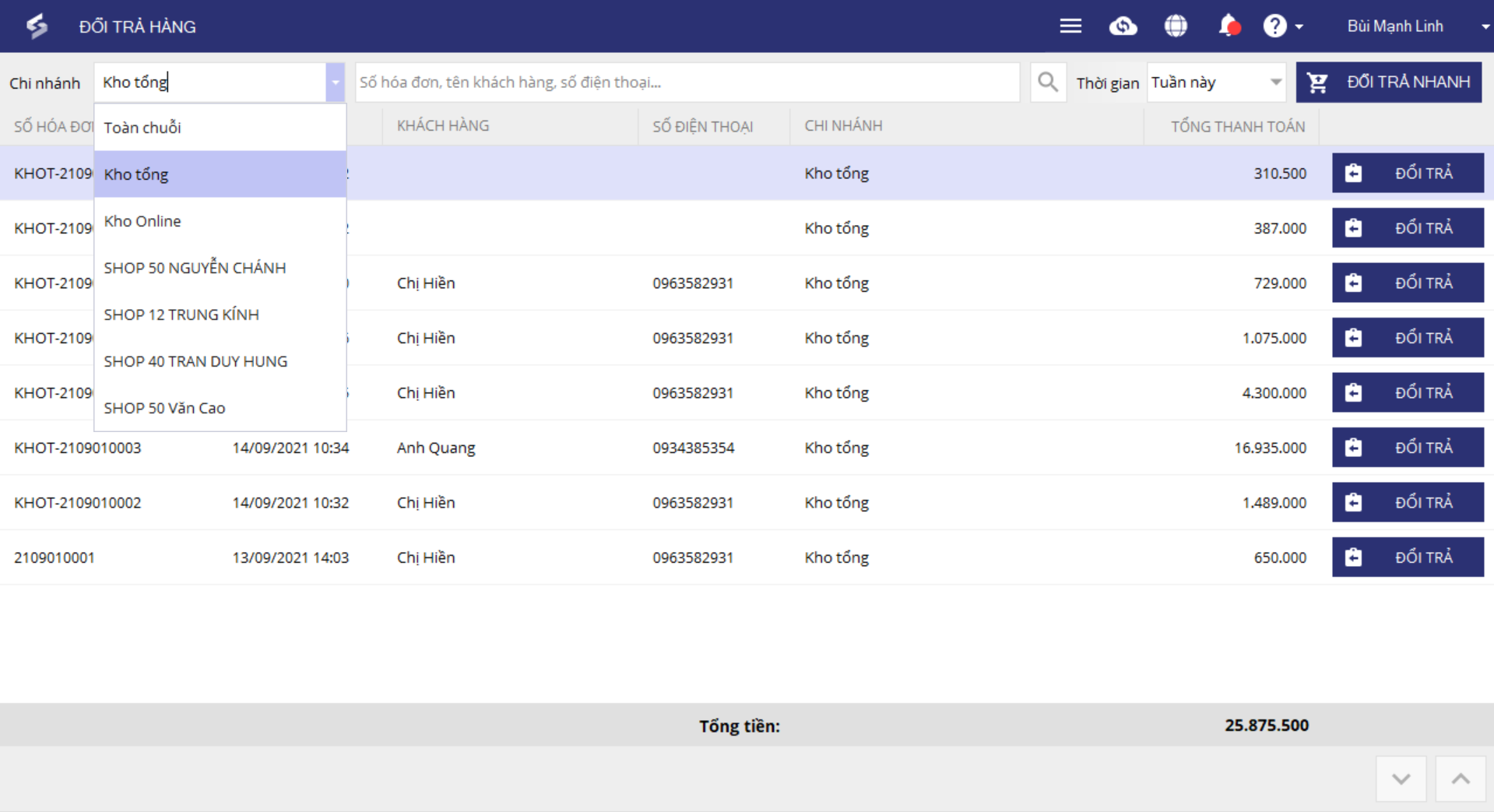
Task: Collapse the Chi nhánh dropdown arrow
Action: (336, 83)
